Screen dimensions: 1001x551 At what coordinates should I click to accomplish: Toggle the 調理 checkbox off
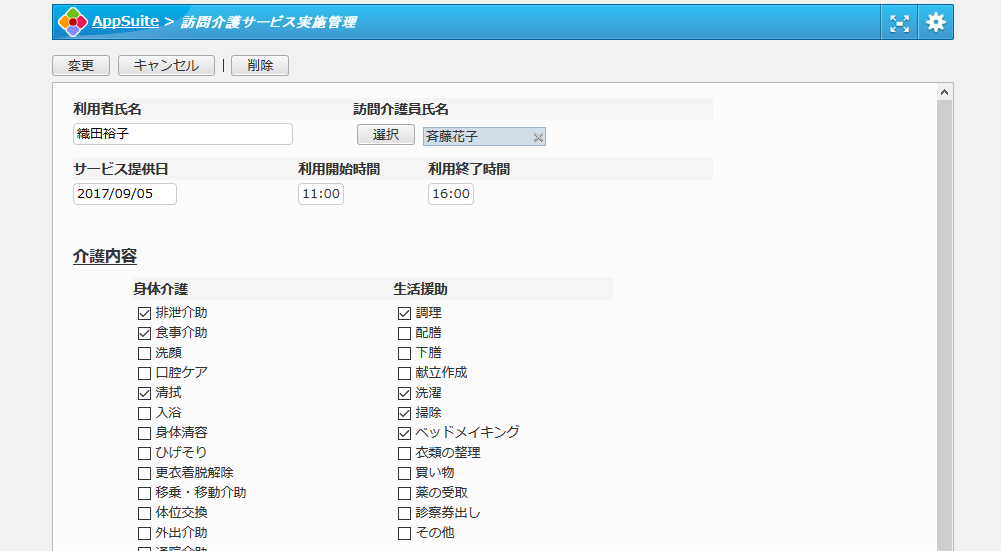click(x=404, y=313)
